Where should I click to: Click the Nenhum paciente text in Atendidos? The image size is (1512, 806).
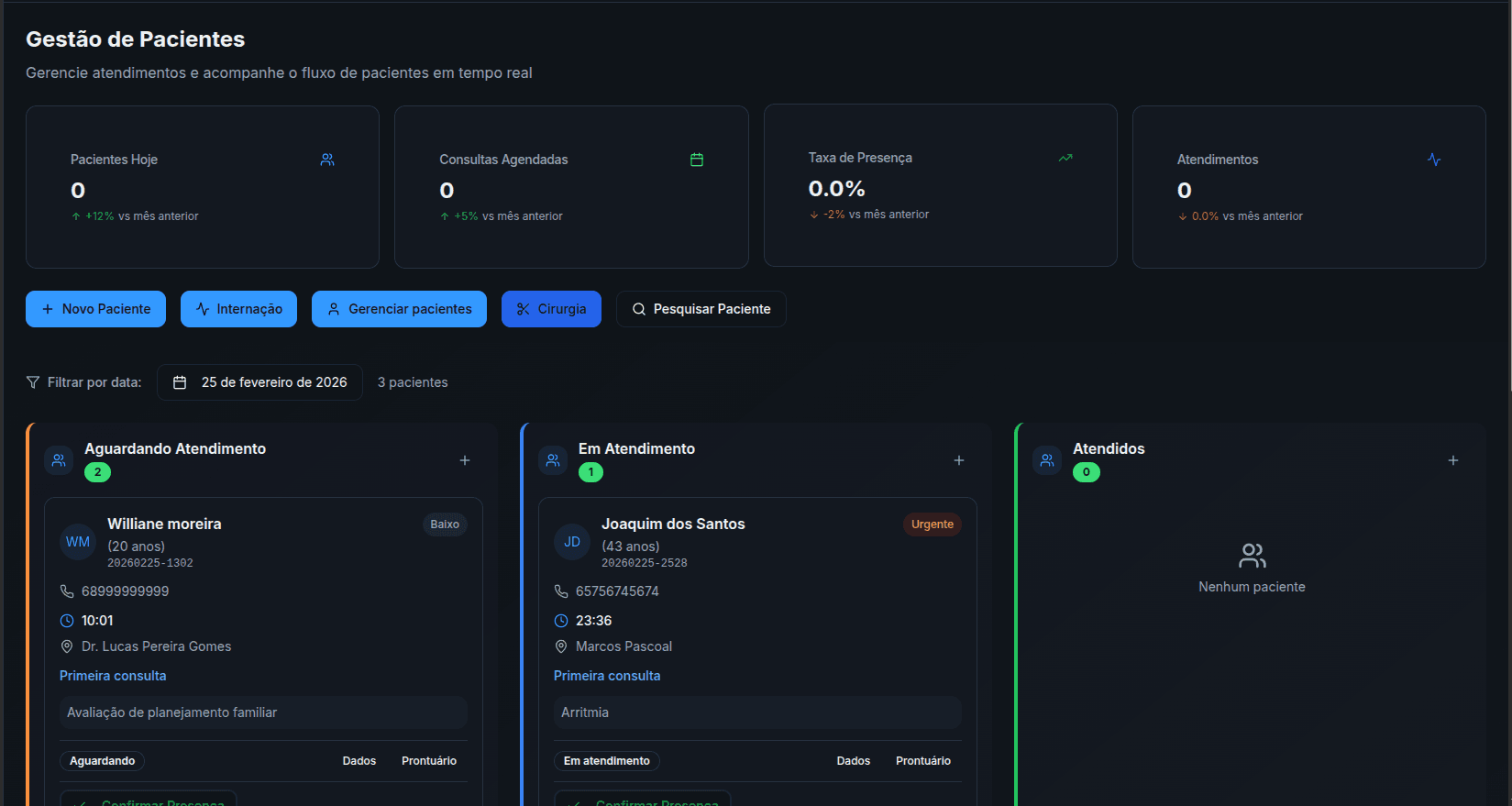1252,587
